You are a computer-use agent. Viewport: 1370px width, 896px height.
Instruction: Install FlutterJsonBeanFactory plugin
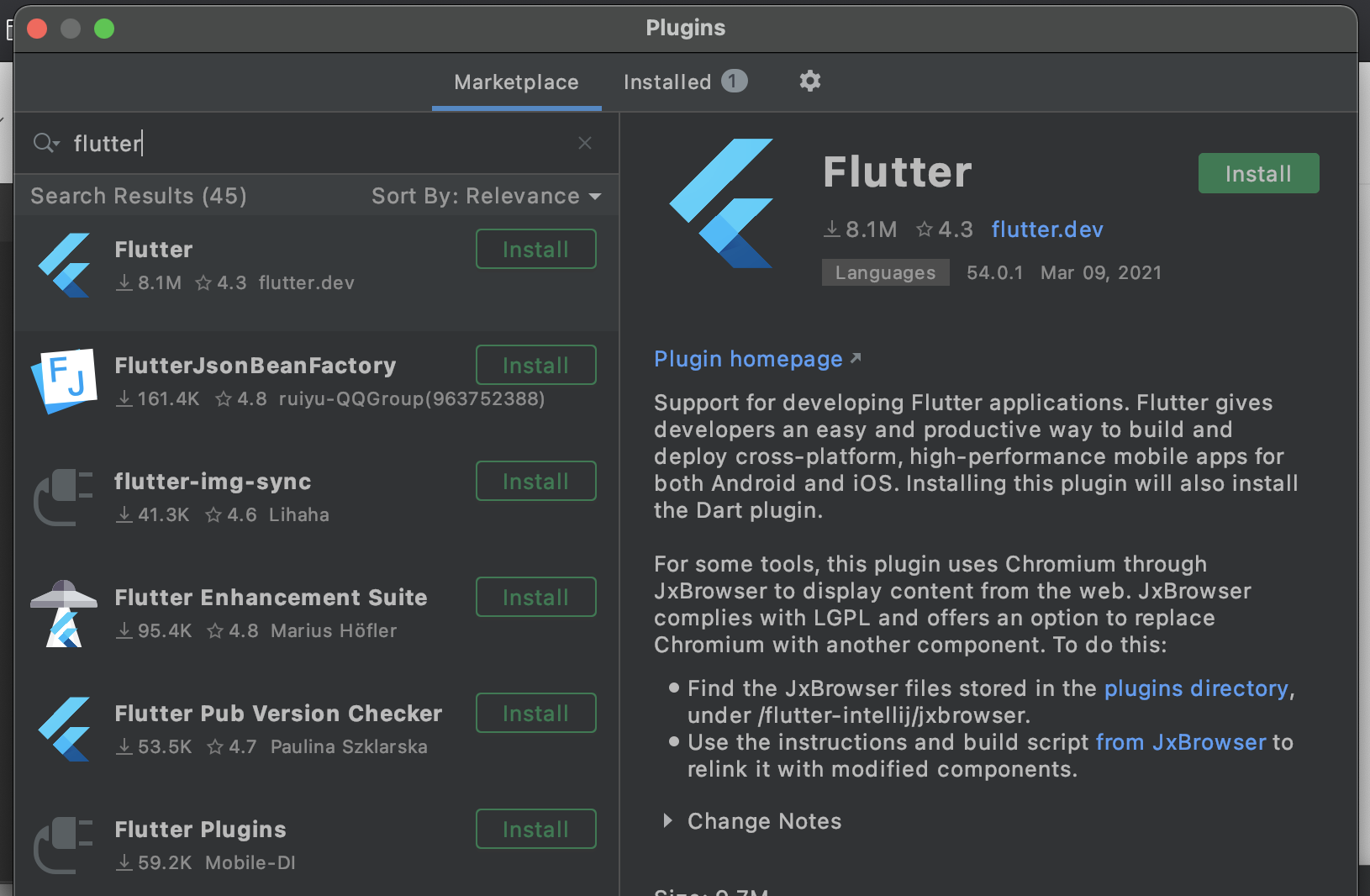(x=536, y=365)
